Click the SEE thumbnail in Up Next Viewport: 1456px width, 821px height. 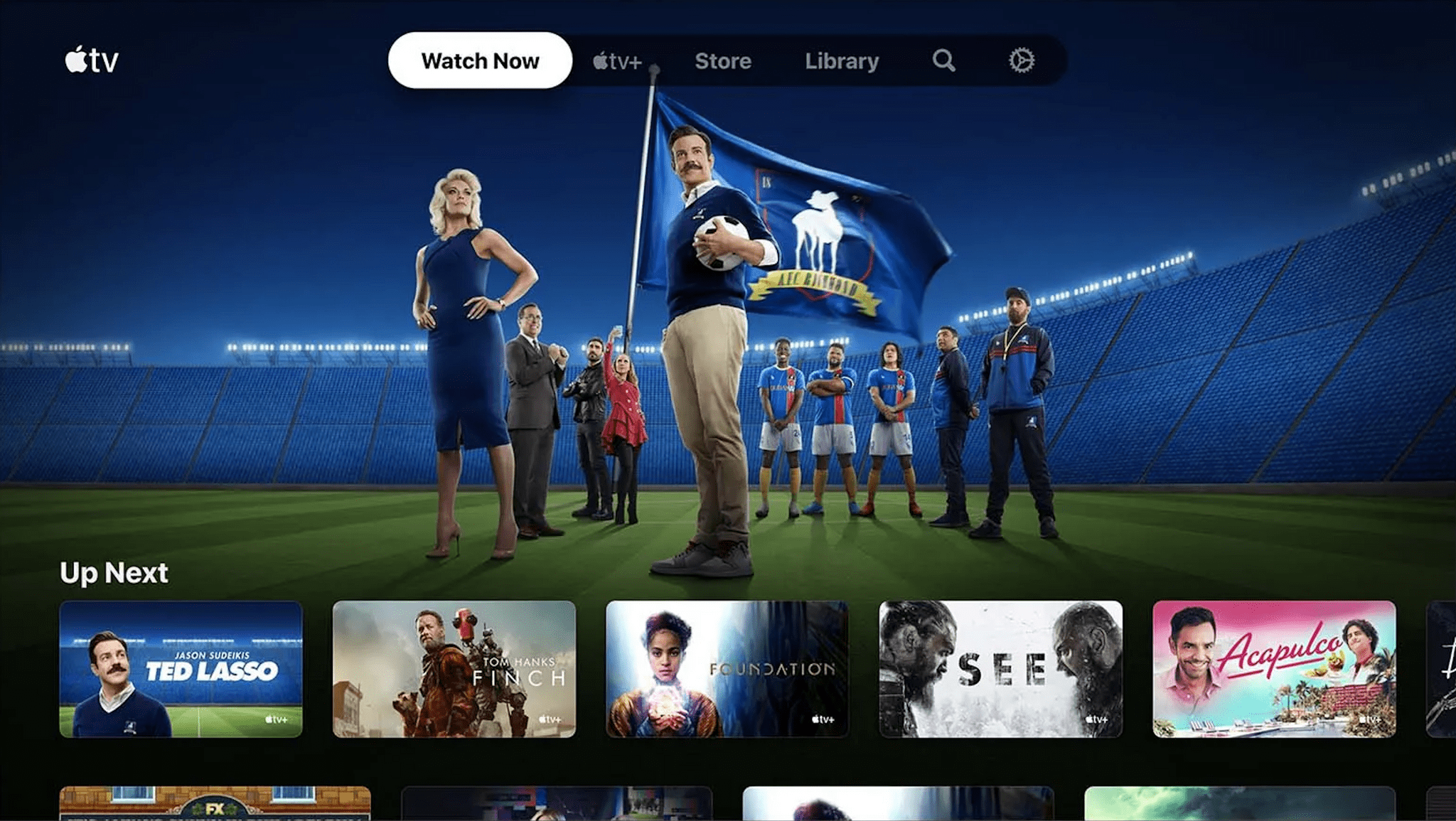coord(1003,669)
